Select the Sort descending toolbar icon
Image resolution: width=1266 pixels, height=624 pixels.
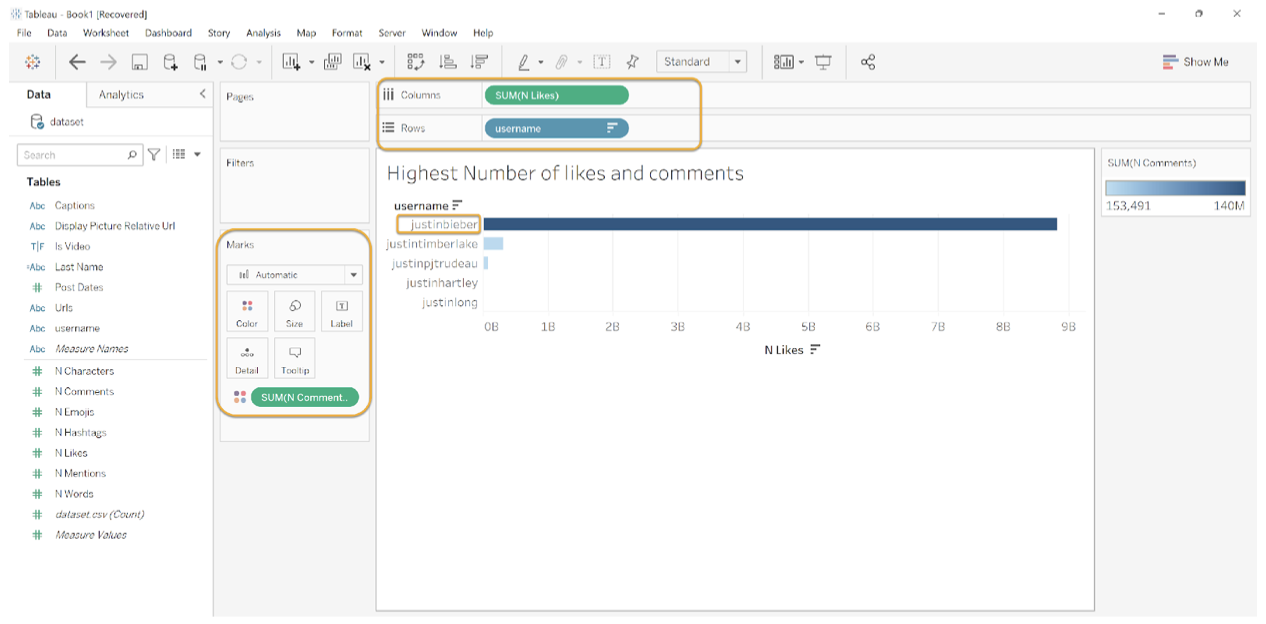point(480,61)
